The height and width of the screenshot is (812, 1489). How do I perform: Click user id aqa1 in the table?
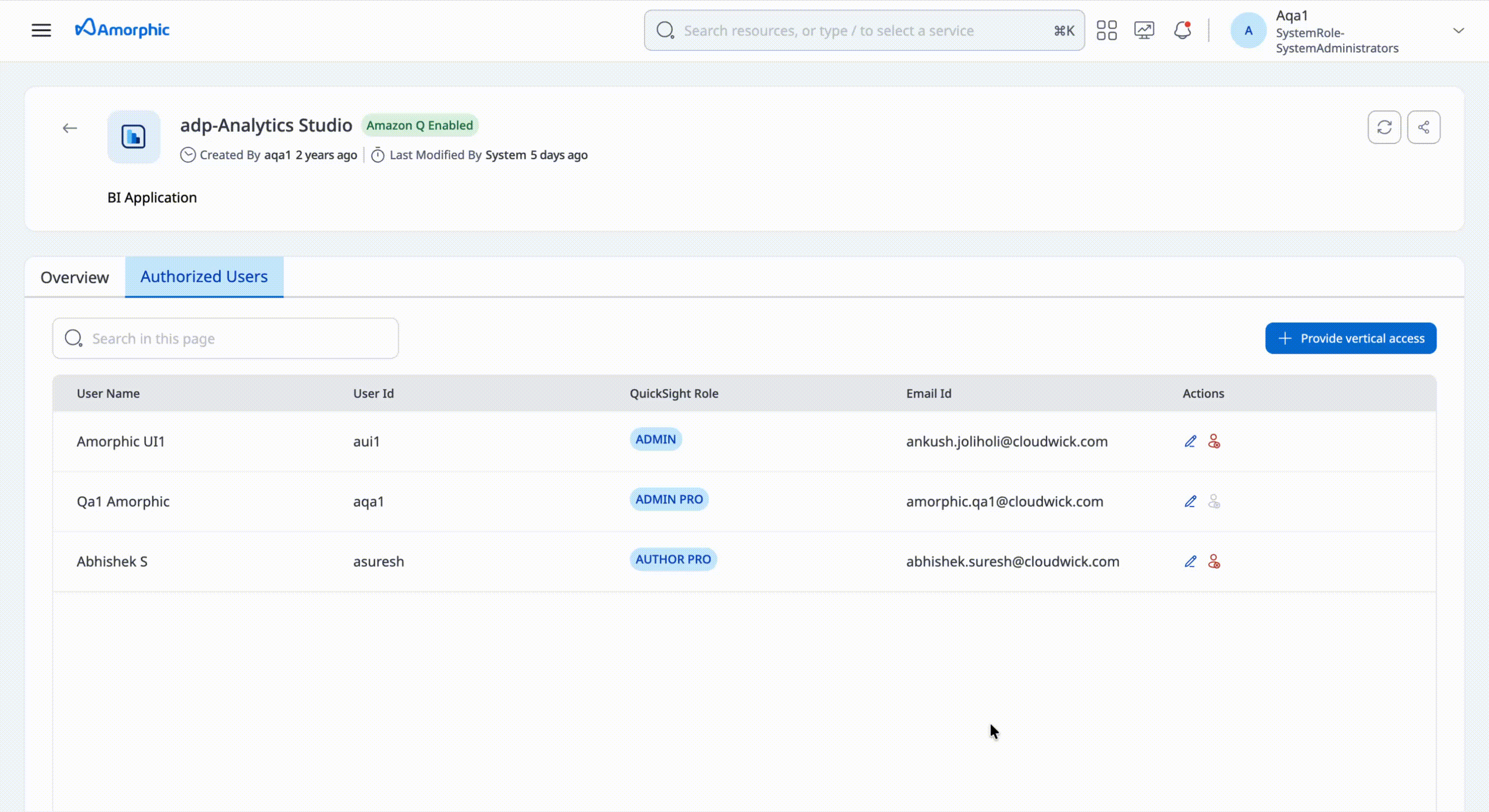pos(369,502)
